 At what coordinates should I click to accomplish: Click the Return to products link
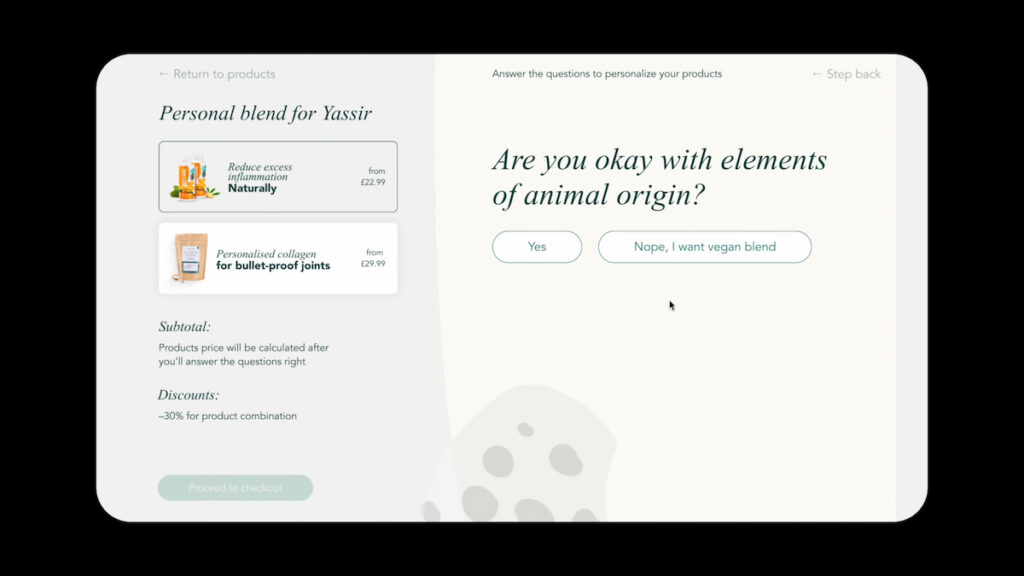(223, 74)
